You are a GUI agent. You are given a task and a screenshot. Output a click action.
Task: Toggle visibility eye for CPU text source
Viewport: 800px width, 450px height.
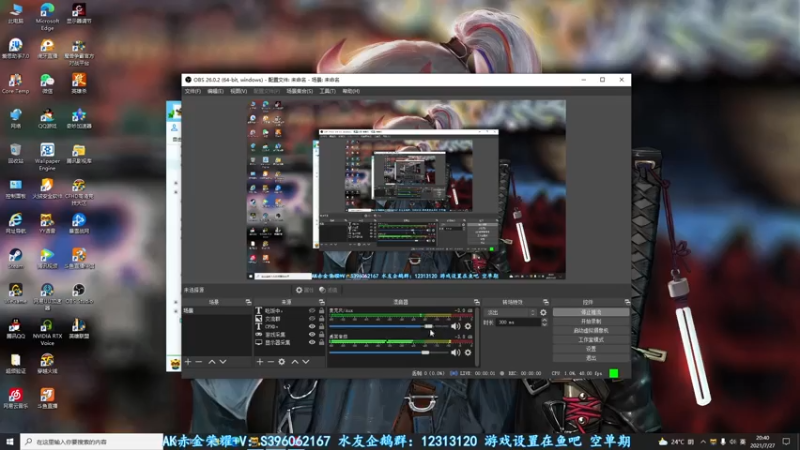[312, 327]
